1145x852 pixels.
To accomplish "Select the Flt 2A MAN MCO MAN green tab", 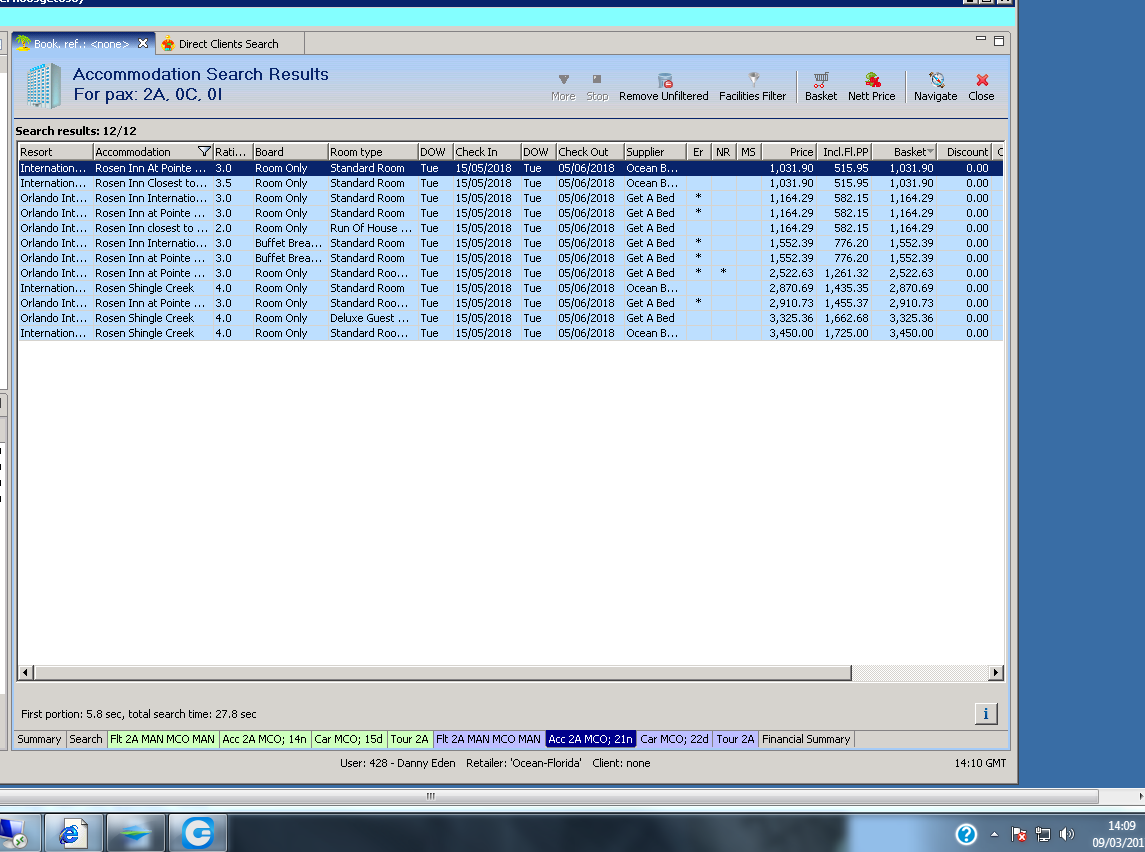I will point(162,739).
